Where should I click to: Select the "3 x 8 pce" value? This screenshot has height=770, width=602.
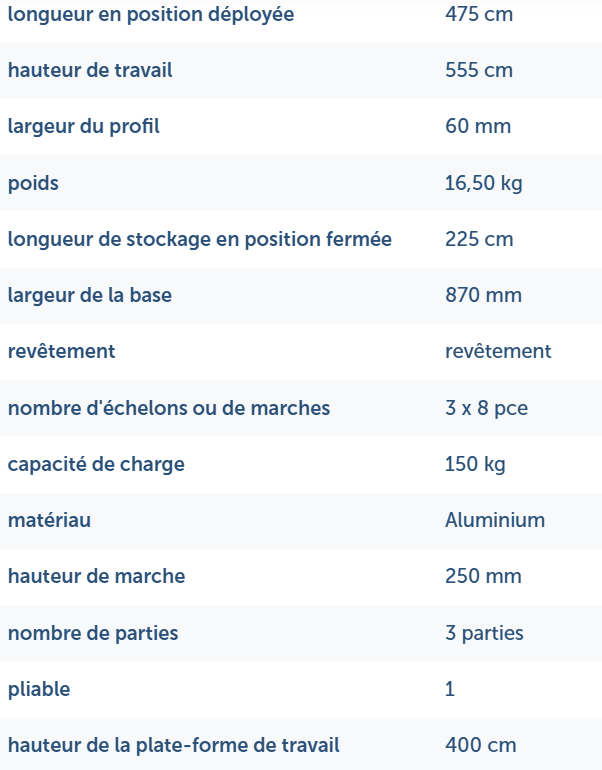pyautogui.click(x=487, y=408)
